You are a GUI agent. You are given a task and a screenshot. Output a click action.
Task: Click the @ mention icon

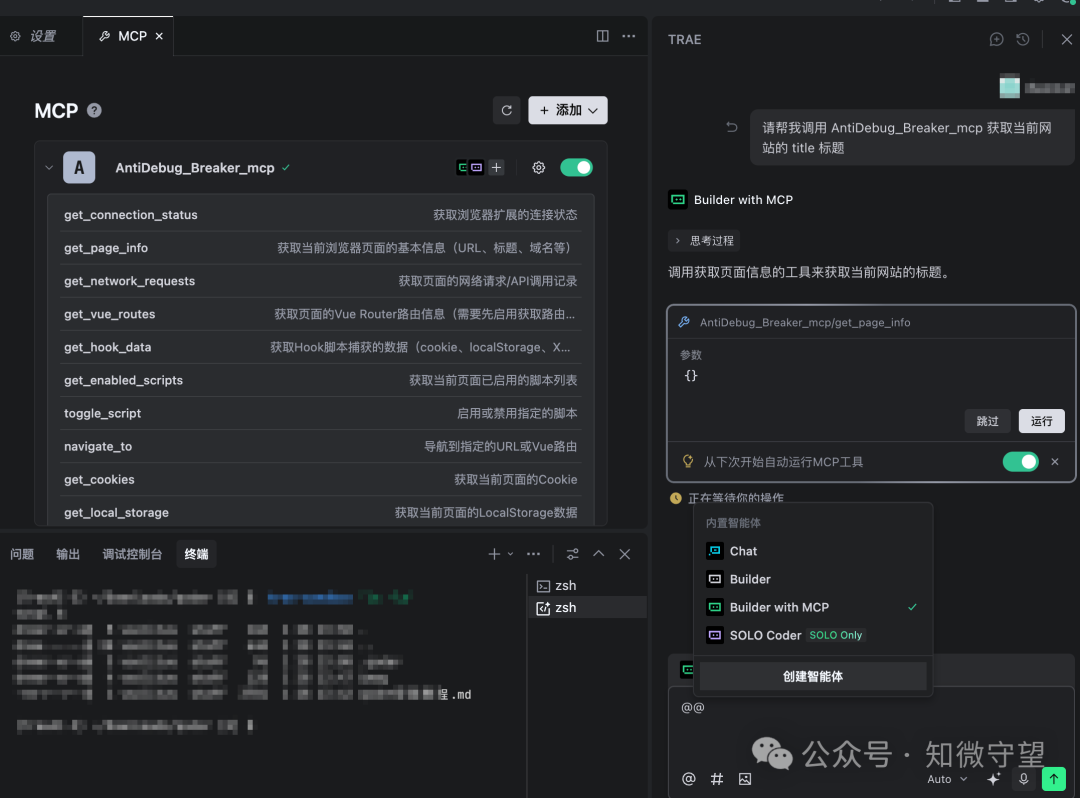(x=688, y=779)
